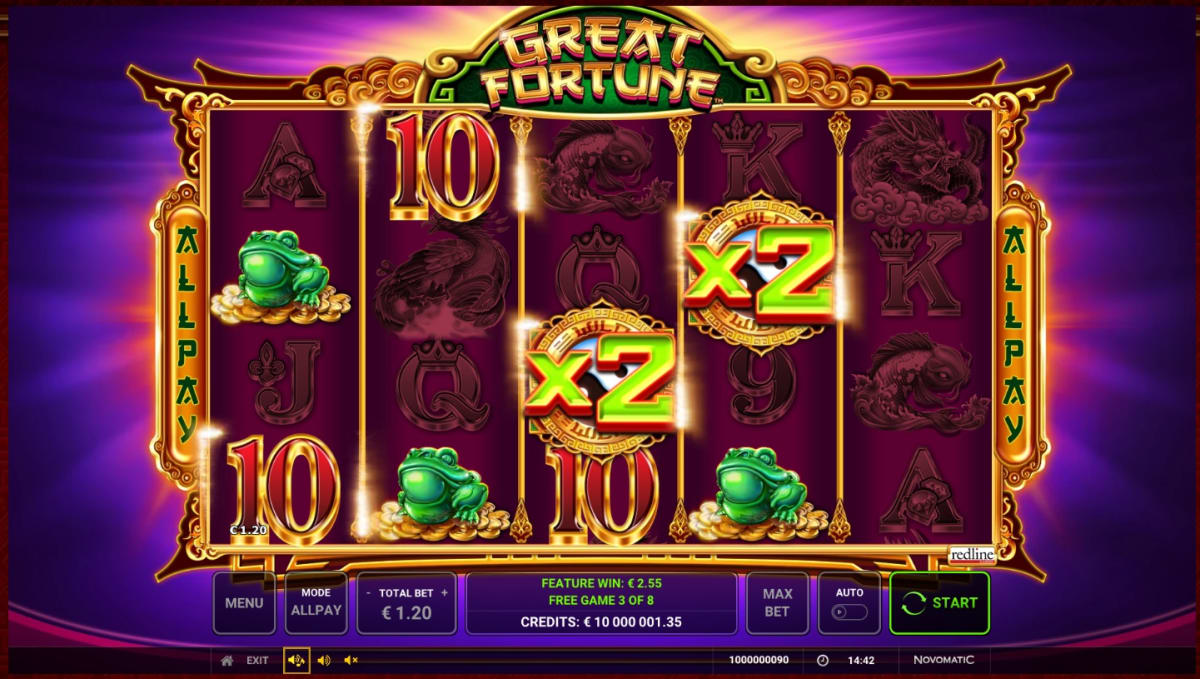Click the redline logo badge
The height and width of the screenshot is (679, 1200).
pyautogui.click(x=971, y=554)
